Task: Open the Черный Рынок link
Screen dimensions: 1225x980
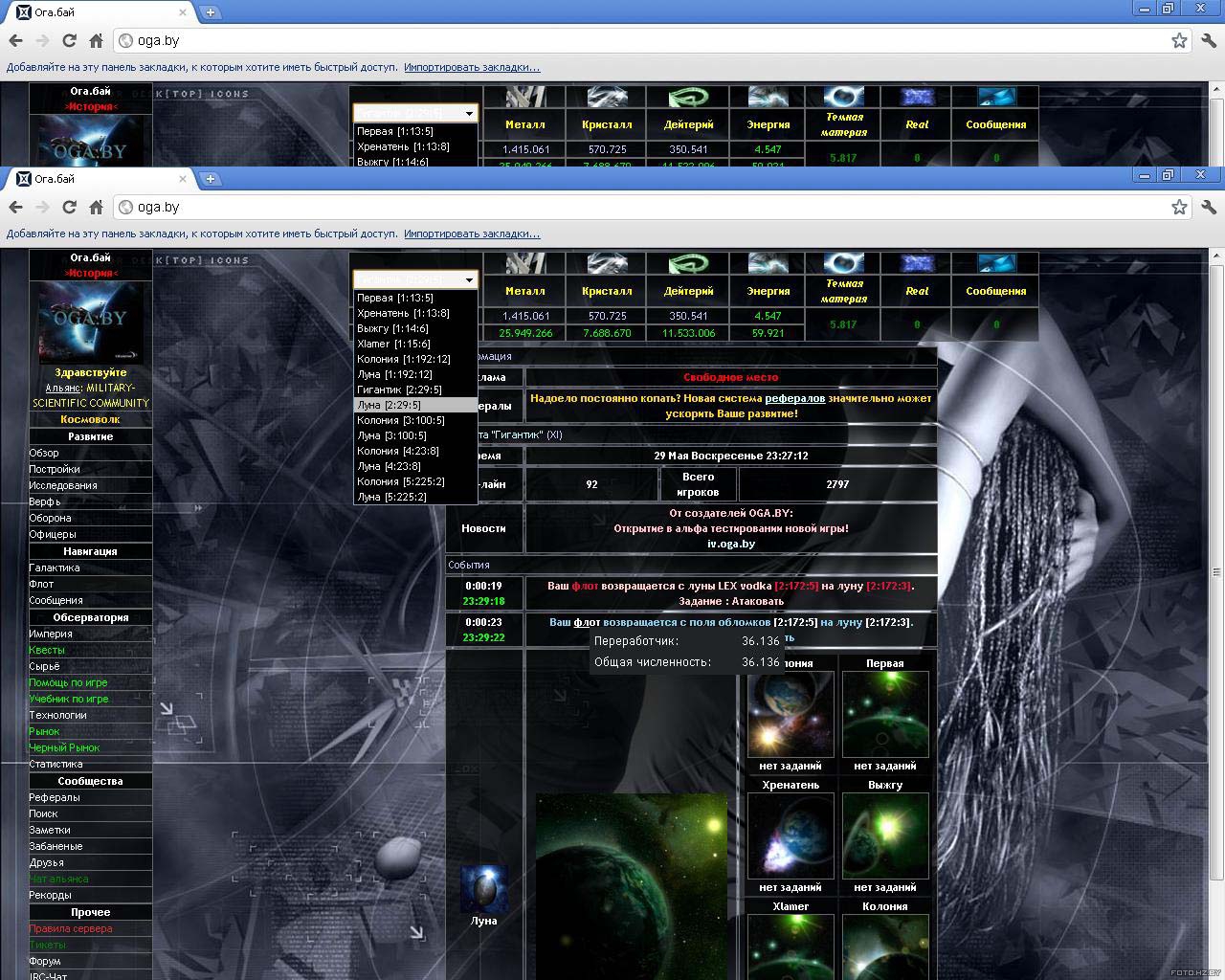Action: pyautogui.click(x=64, y=747)
